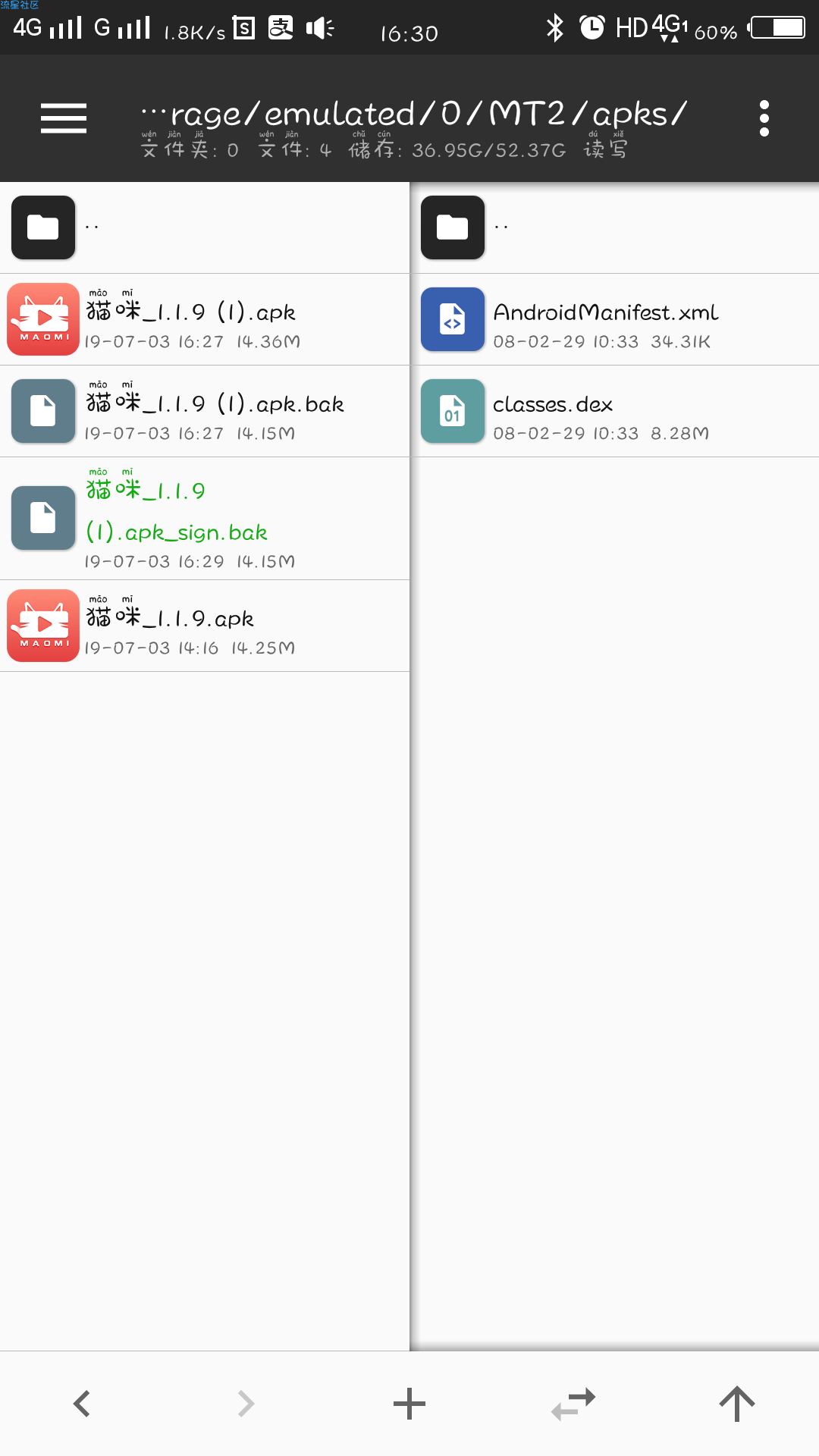Tap the forward arrow in bottom bar
Screen dimensions: 819x1456
coord(246,1404)
